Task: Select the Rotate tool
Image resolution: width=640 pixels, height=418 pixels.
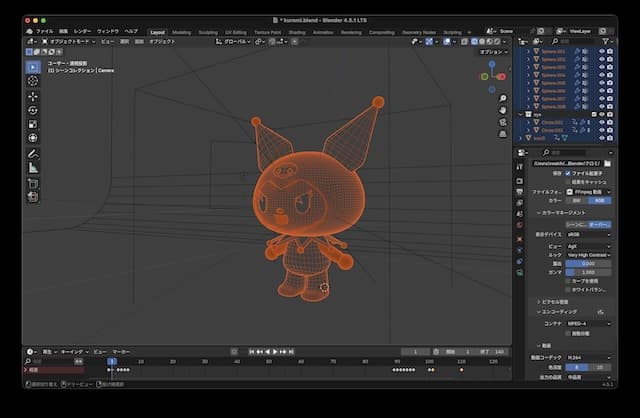Action: click(x=33, y=110)
